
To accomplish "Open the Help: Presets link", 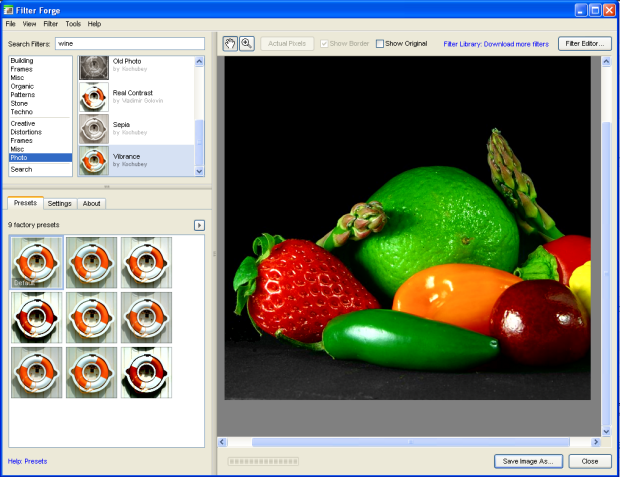I will coord(27,461).
